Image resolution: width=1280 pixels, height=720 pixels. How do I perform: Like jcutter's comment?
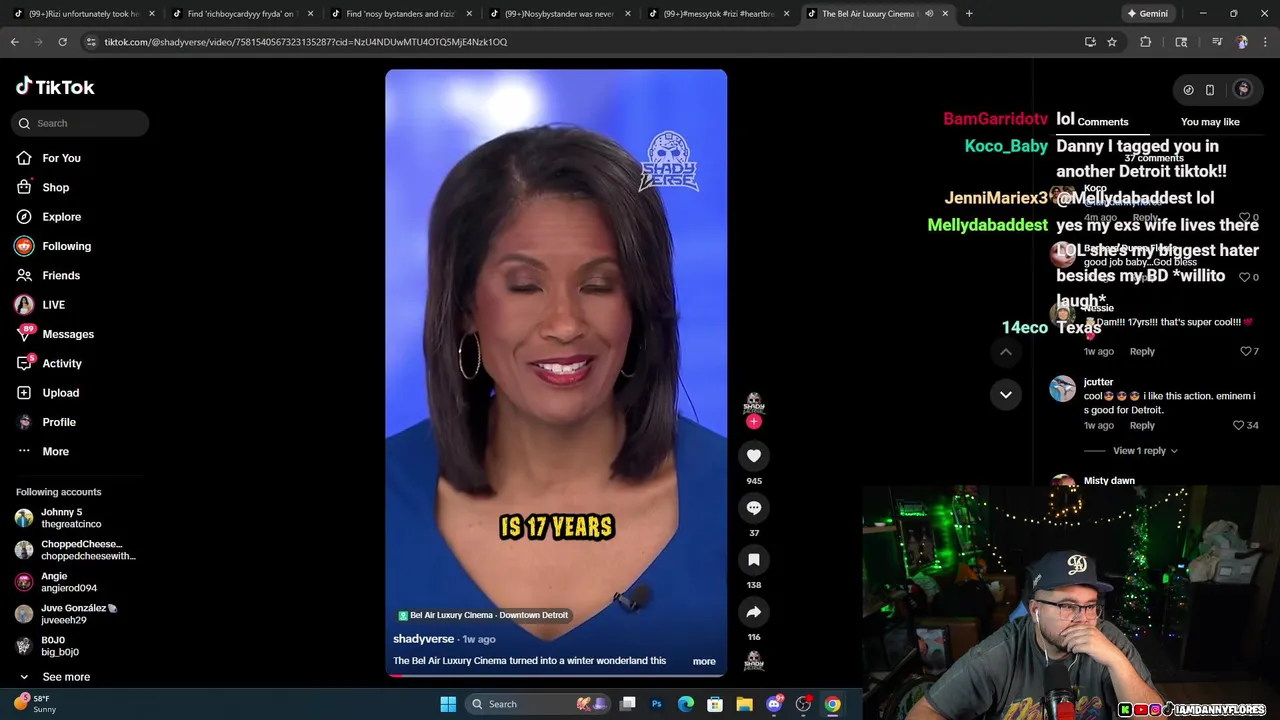(1239, 426)
